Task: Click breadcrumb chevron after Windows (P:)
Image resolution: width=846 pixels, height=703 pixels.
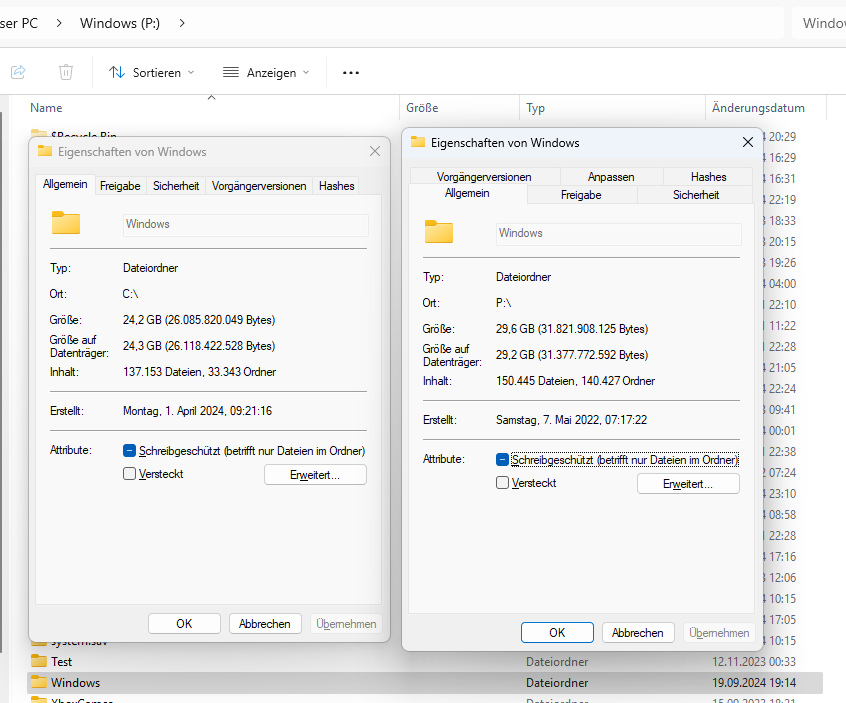Action: 182,23
